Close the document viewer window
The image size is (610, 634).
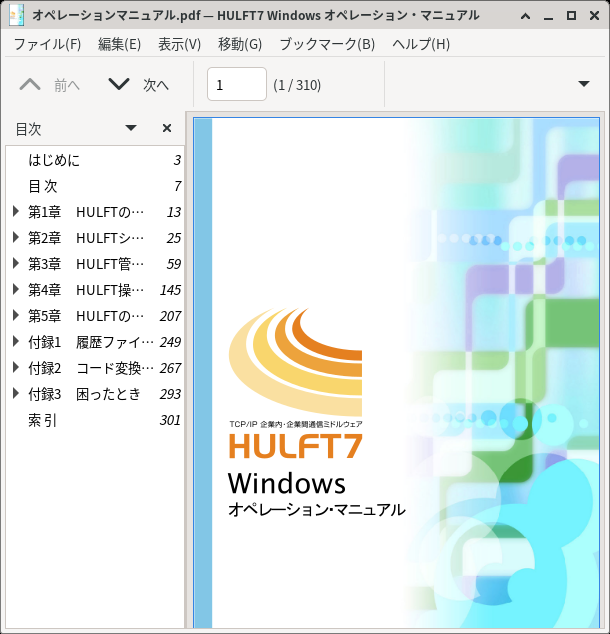594,15
